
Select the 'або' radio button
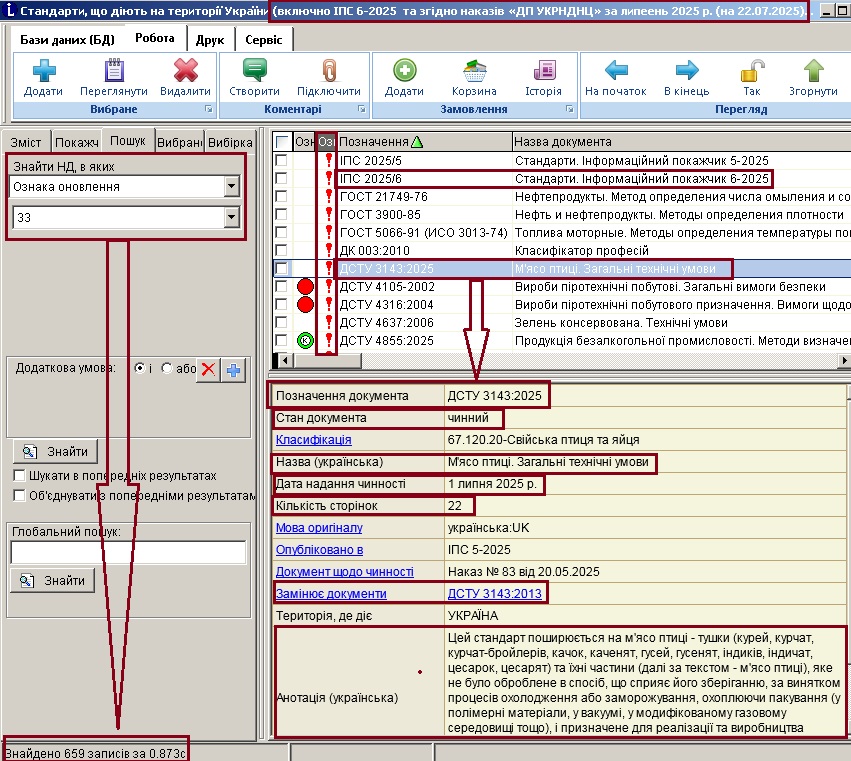[167, 368]
